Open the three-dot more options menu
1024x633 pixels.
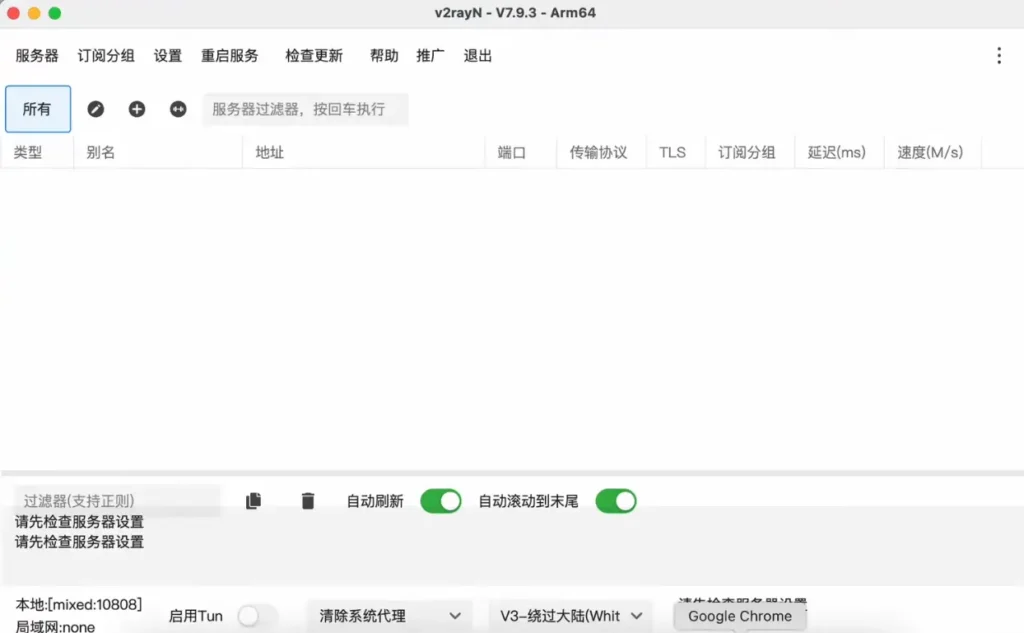coord(998,56)
